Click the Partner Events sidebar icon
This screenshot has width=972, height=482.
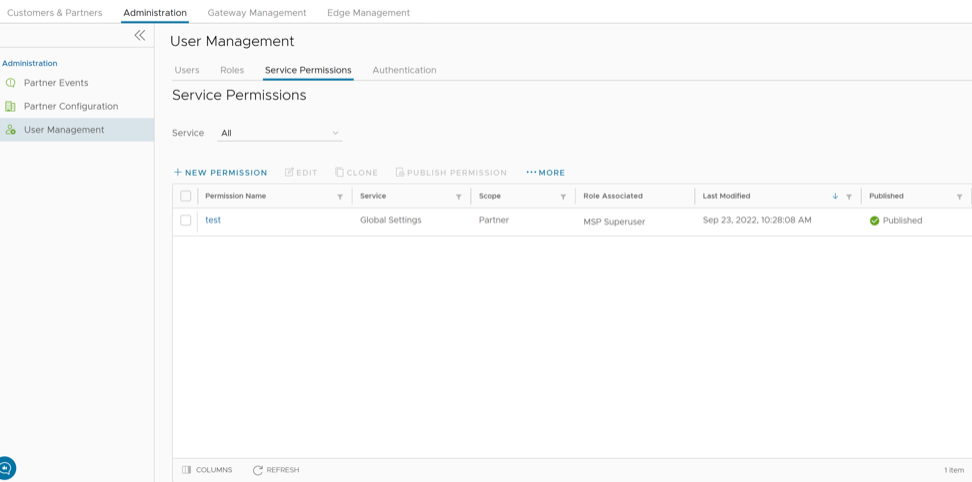click(11, 83)
